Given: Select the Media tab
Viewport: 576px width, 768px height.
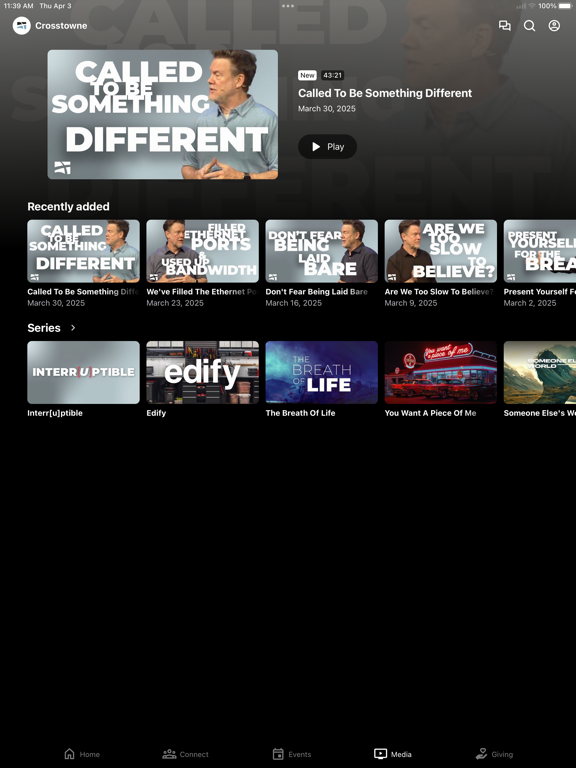Looking at the screenshot, I should 393,754.
